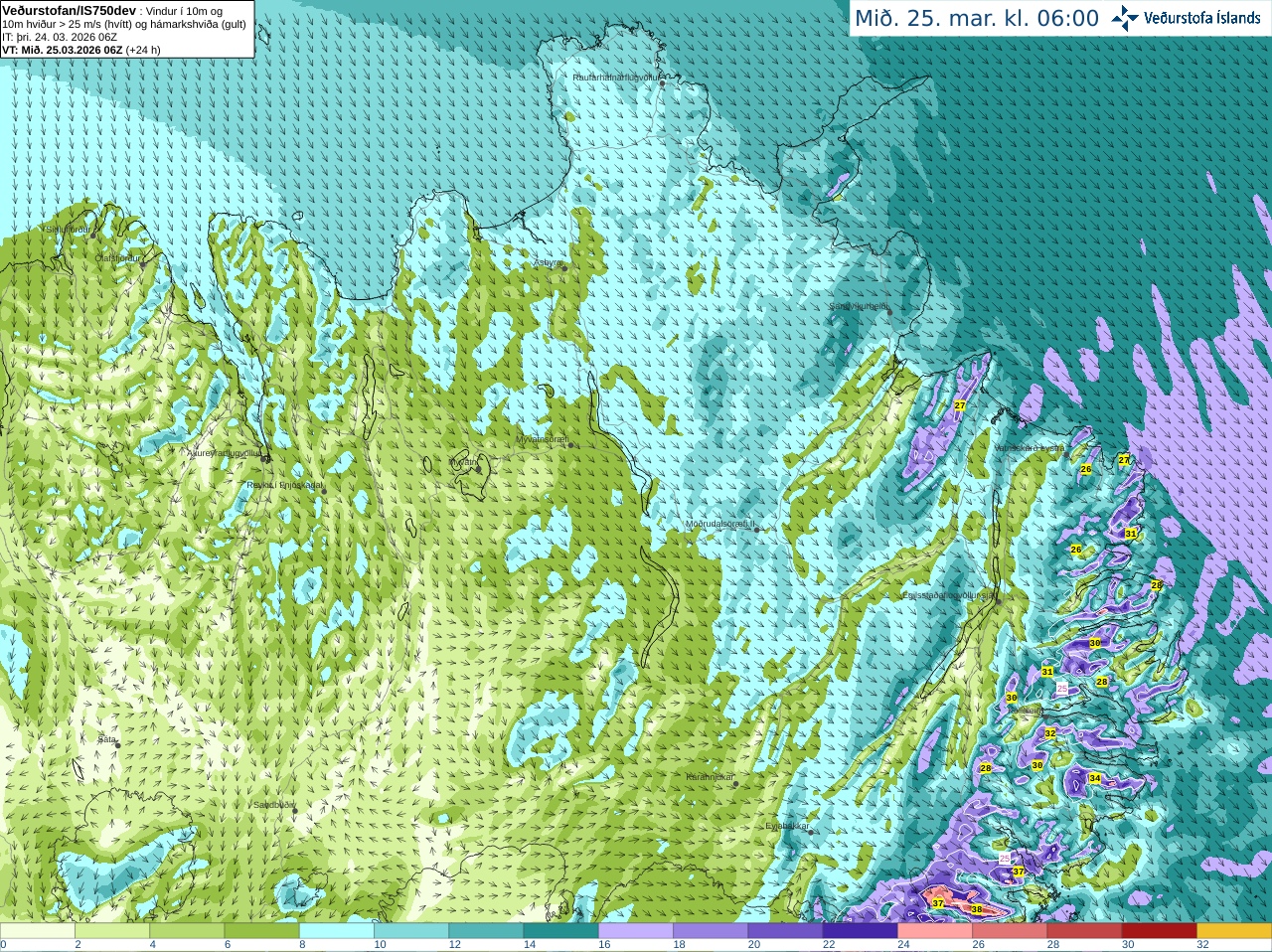This screenshot has height=952, width=1272.
Task: Click the Eyjabakkar station label
Action: pyautogui.click(x=788, y=826)
